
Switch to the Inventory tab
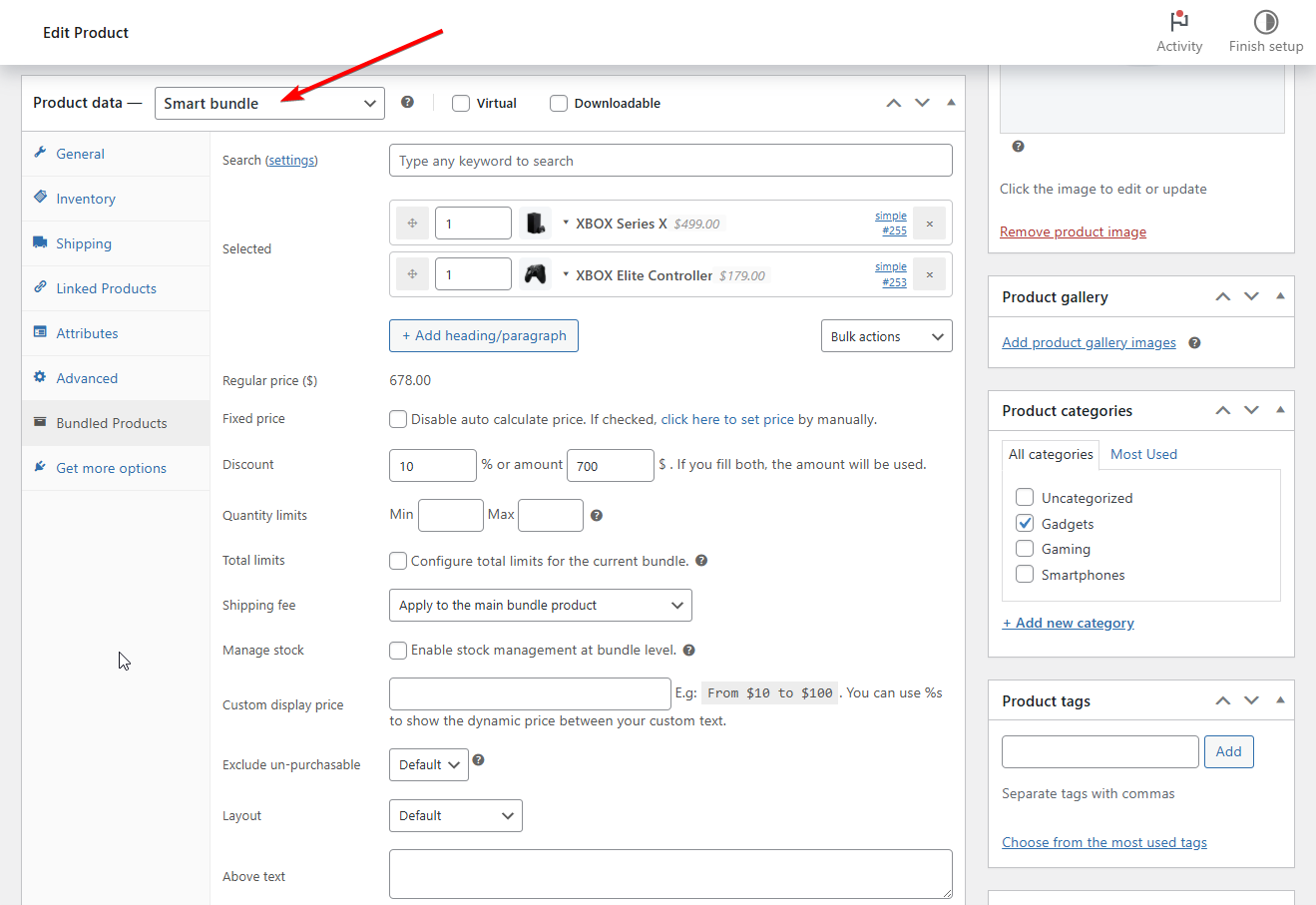[x=86, y=199]
